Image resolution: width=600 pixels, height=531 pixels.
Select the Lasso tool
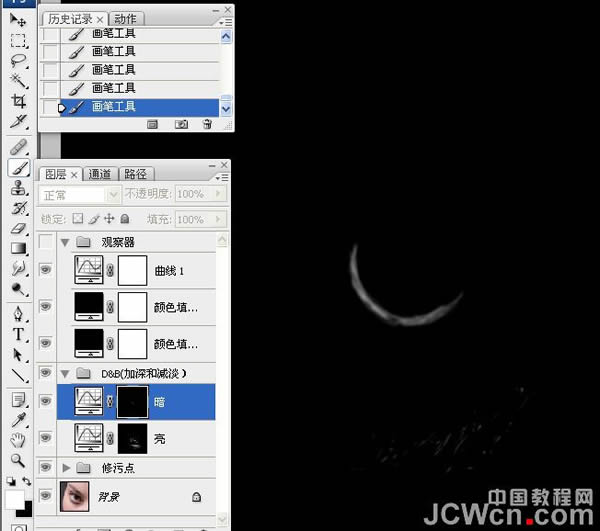[x=18, y=60]
